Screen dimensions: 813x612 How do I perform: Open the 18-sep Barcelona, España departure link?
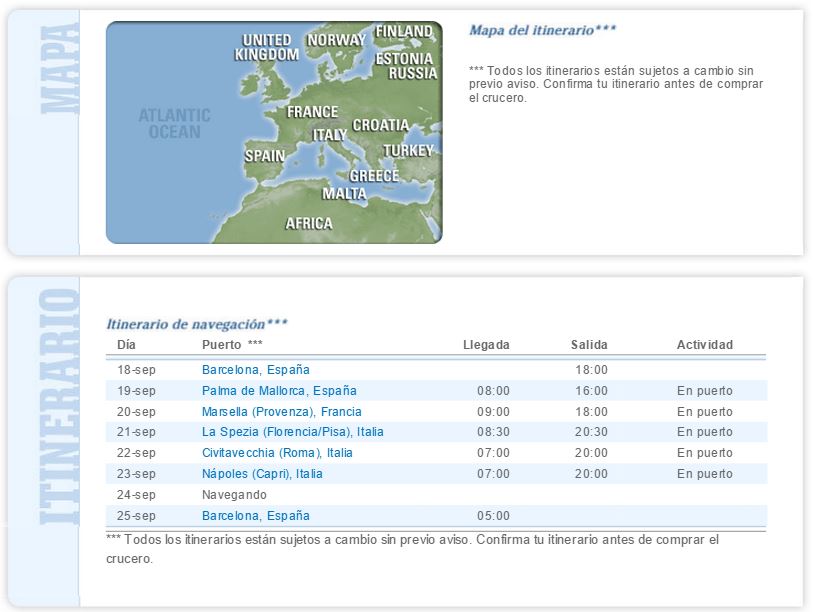point(256,370)
